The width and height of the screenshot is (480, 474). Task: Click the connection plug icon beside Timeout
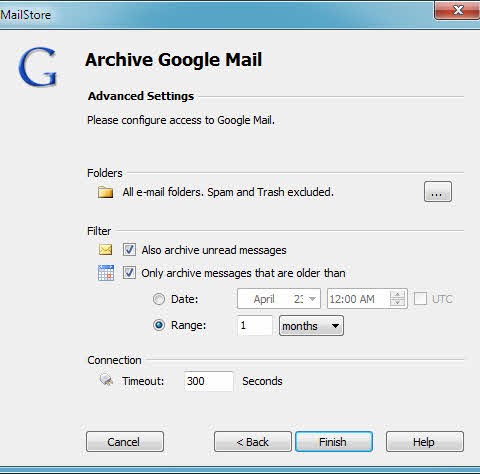click(106, 380)
